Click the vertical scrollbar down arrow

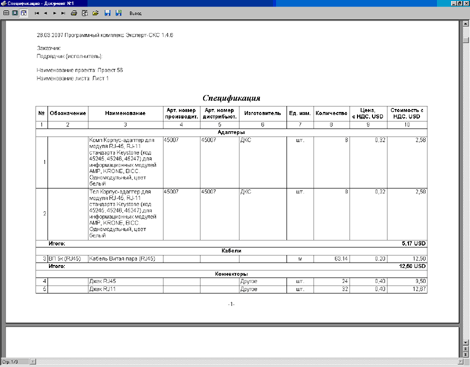466,342
